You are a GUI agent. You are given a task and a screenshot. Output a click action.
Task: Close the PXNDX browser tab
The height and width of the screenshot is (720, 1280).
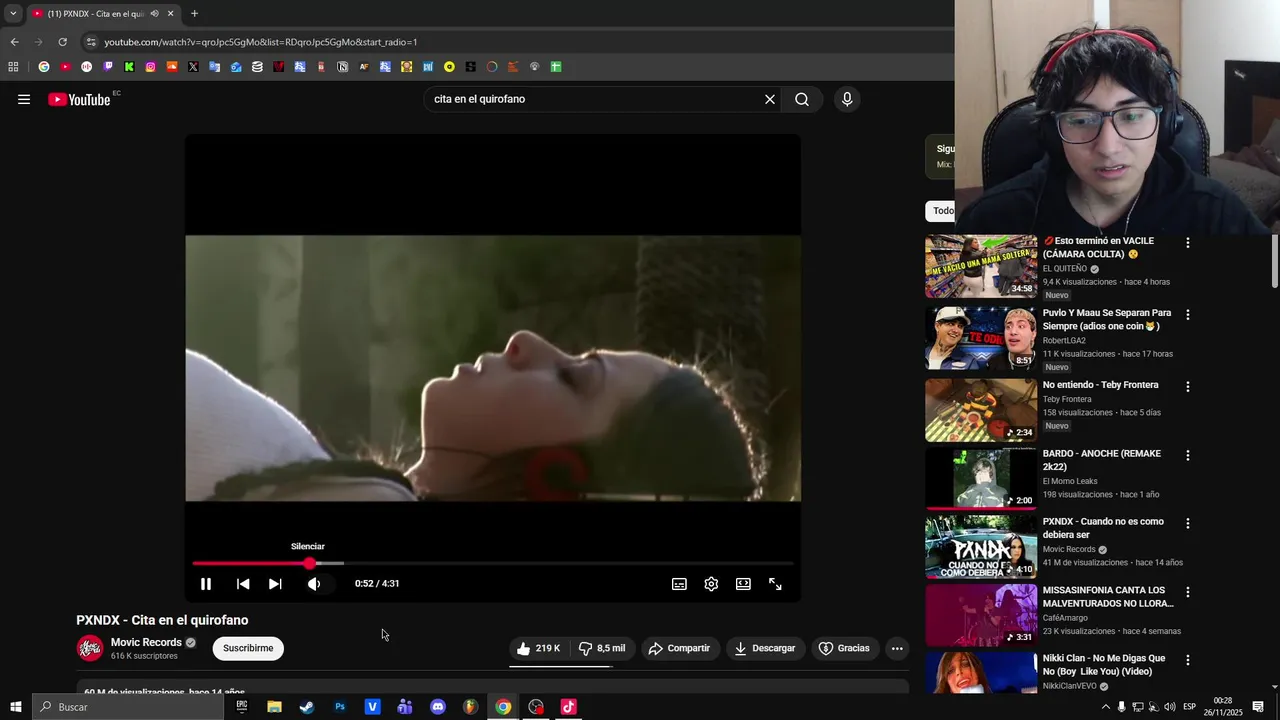coord(170,14)
